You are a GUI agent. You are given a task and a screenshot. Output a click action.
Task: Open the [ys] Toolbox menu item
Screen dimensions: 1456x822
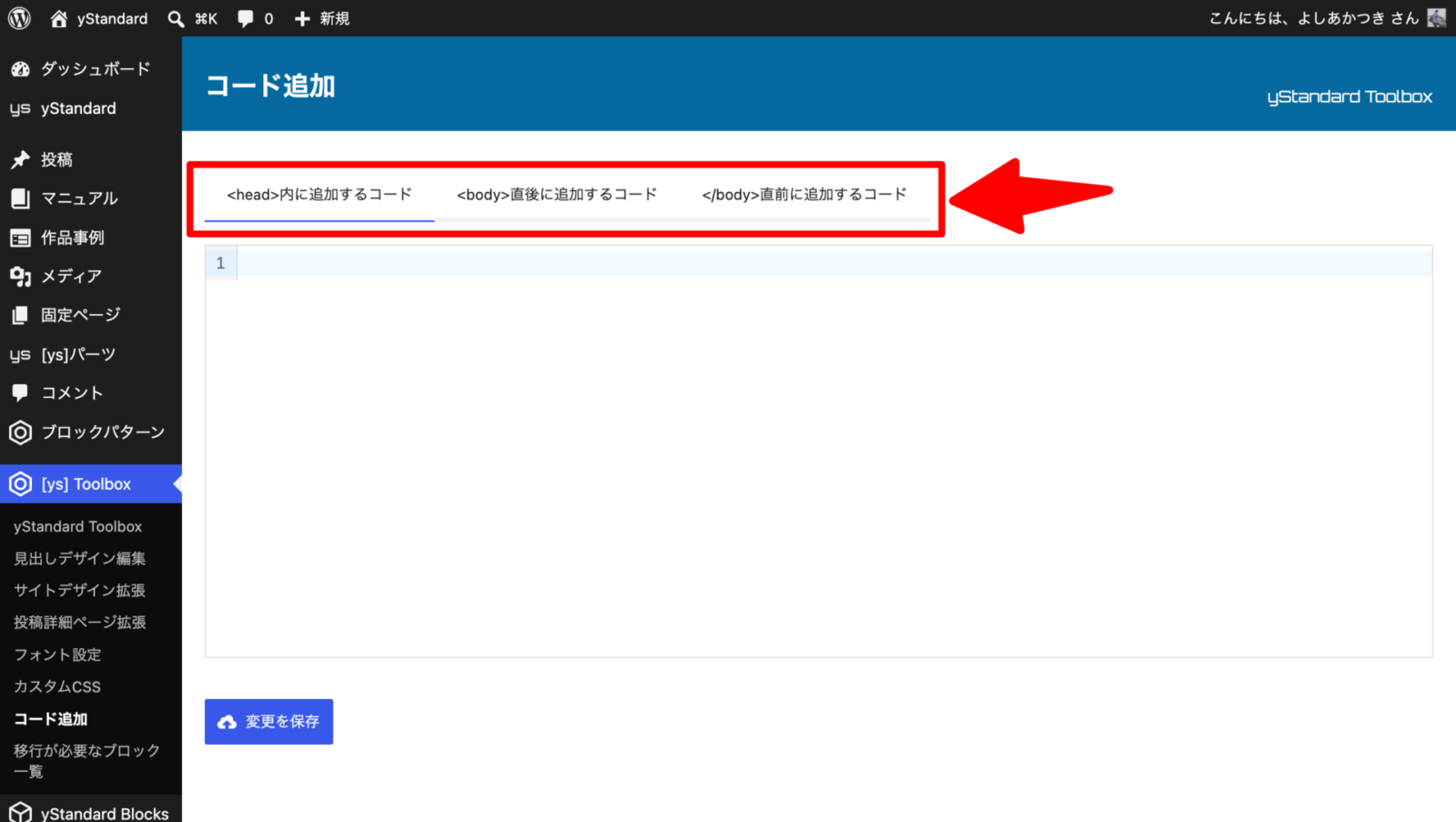point(91,484)
